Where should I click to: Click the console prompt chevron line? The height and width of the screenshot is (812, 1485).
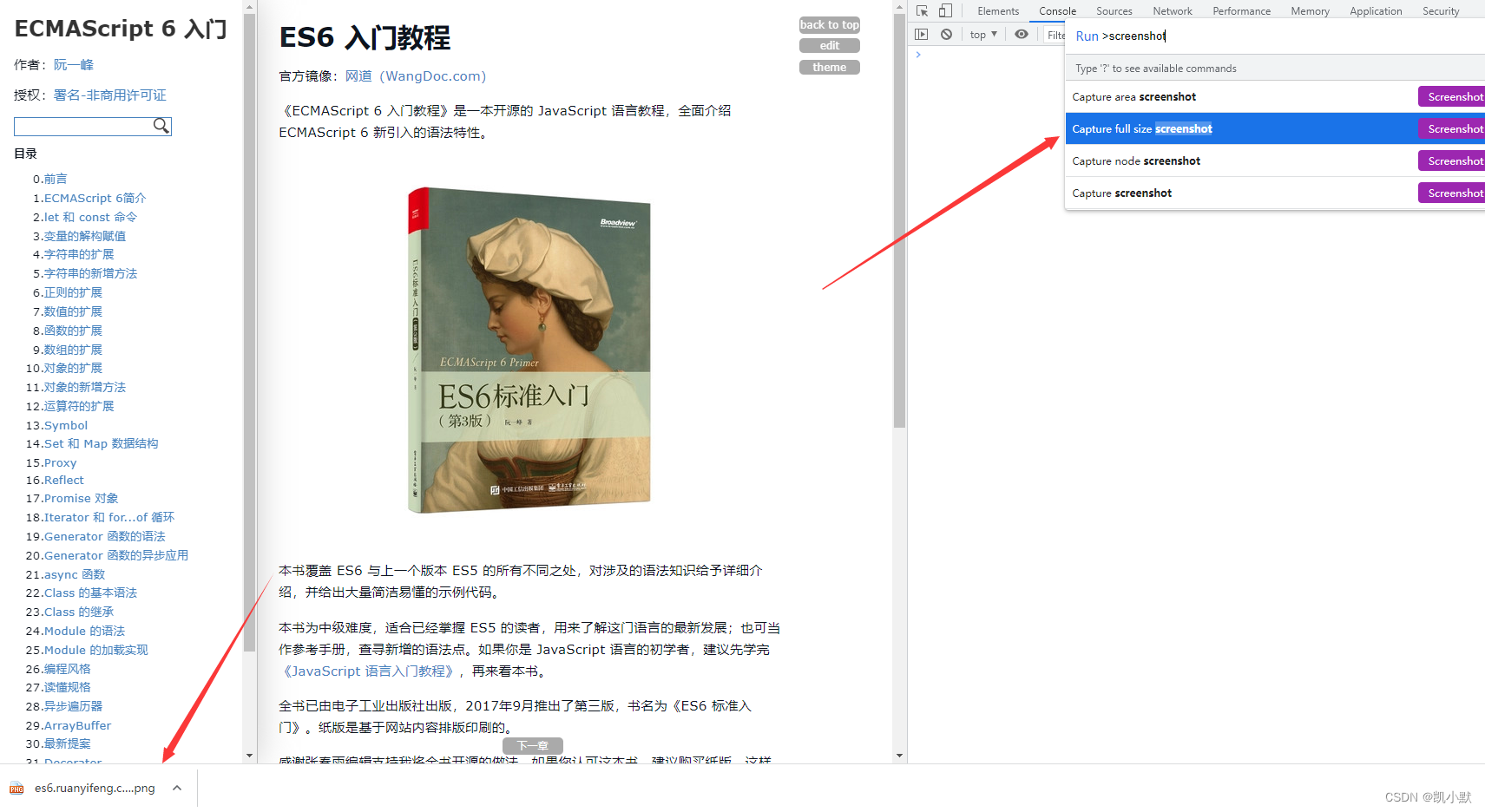click(918, 55)
